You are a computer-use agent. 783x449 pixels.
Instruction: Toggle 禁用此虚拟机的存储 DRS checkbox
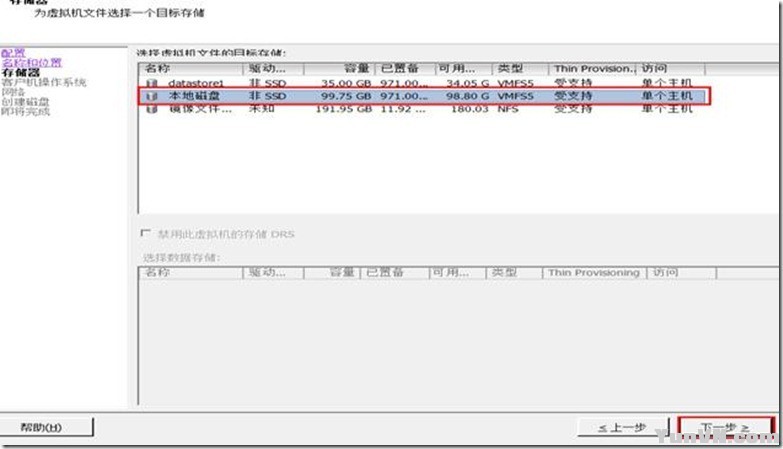(x=145, y=233)
